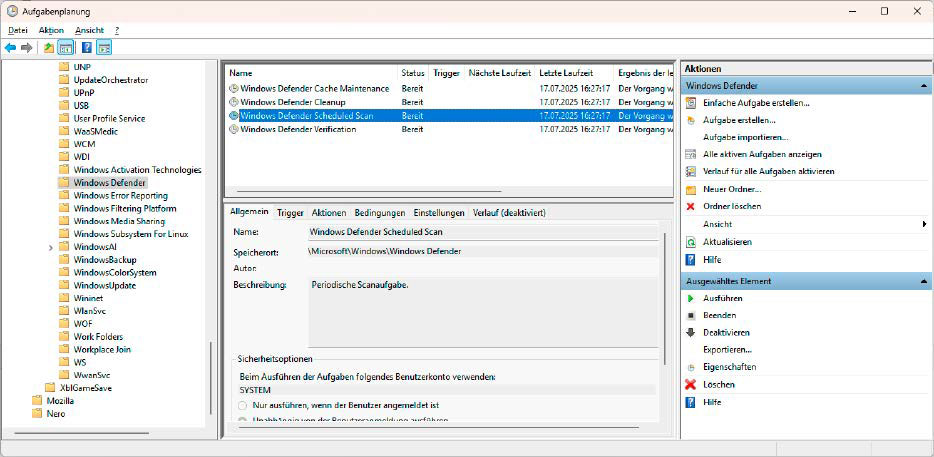Select the WindowsUpdate tree folder
934x457 pixels.
pos(105,285)
